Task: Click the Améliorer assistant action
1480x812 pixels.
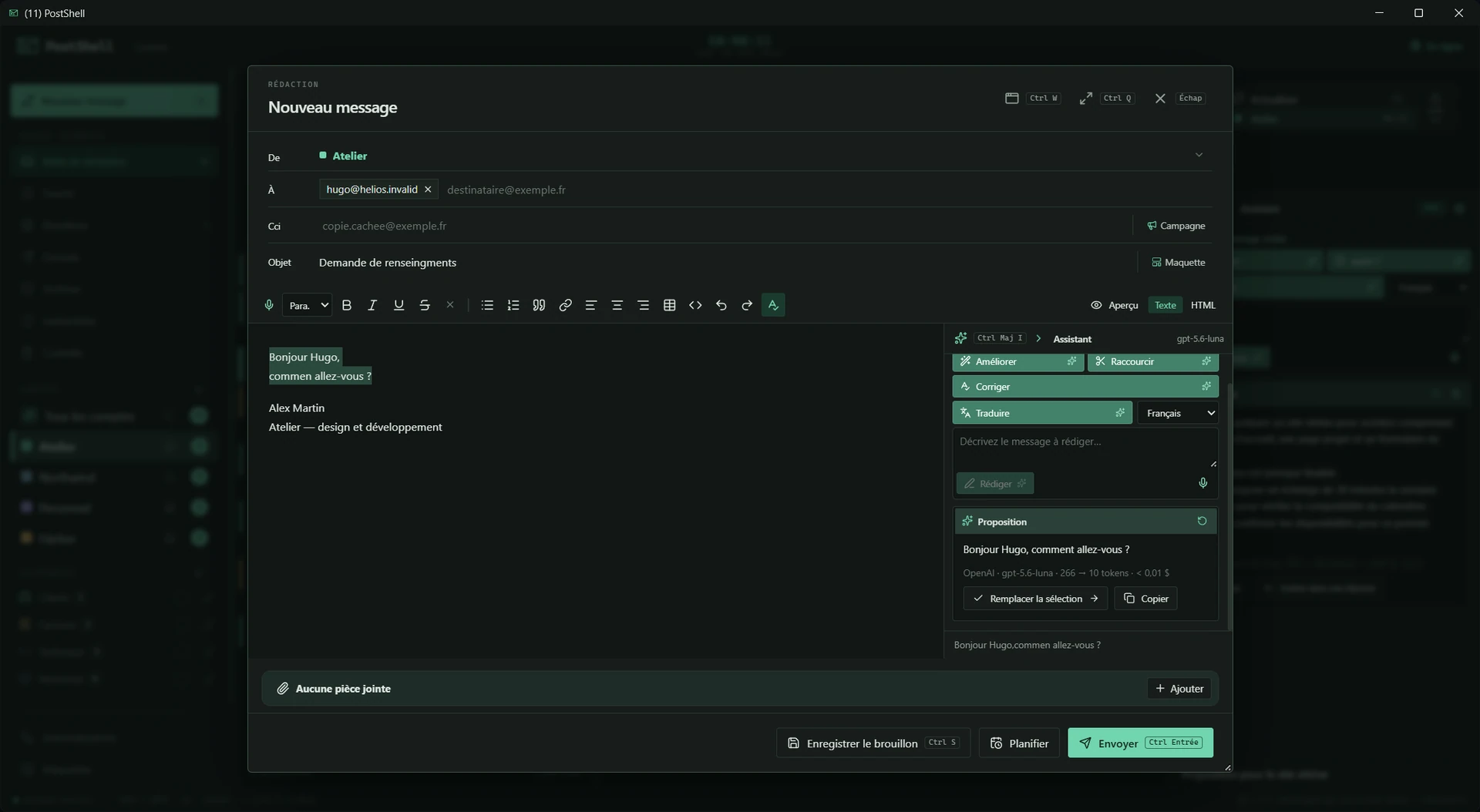Action: coord(1018,361)
